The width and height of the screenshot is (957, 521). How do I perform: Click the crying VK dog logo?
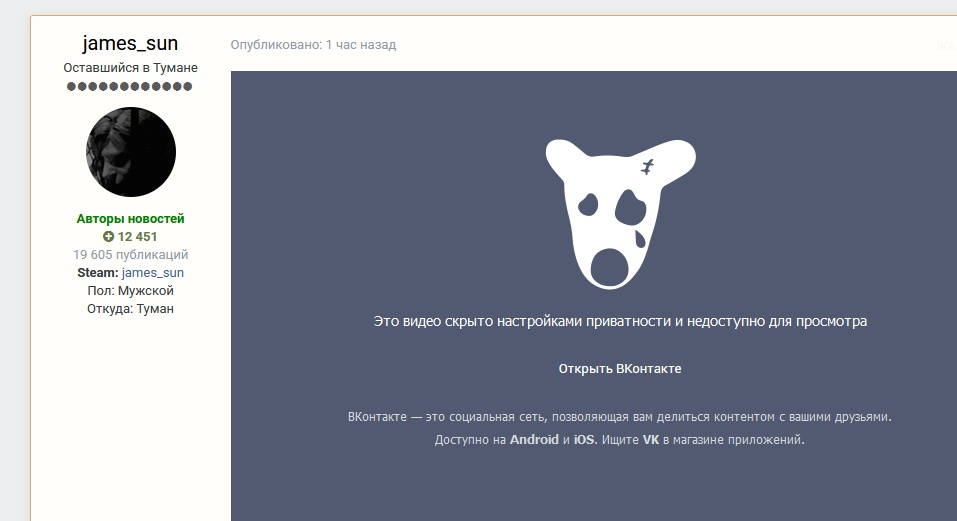pyautogui.click(x=620, y=214)
